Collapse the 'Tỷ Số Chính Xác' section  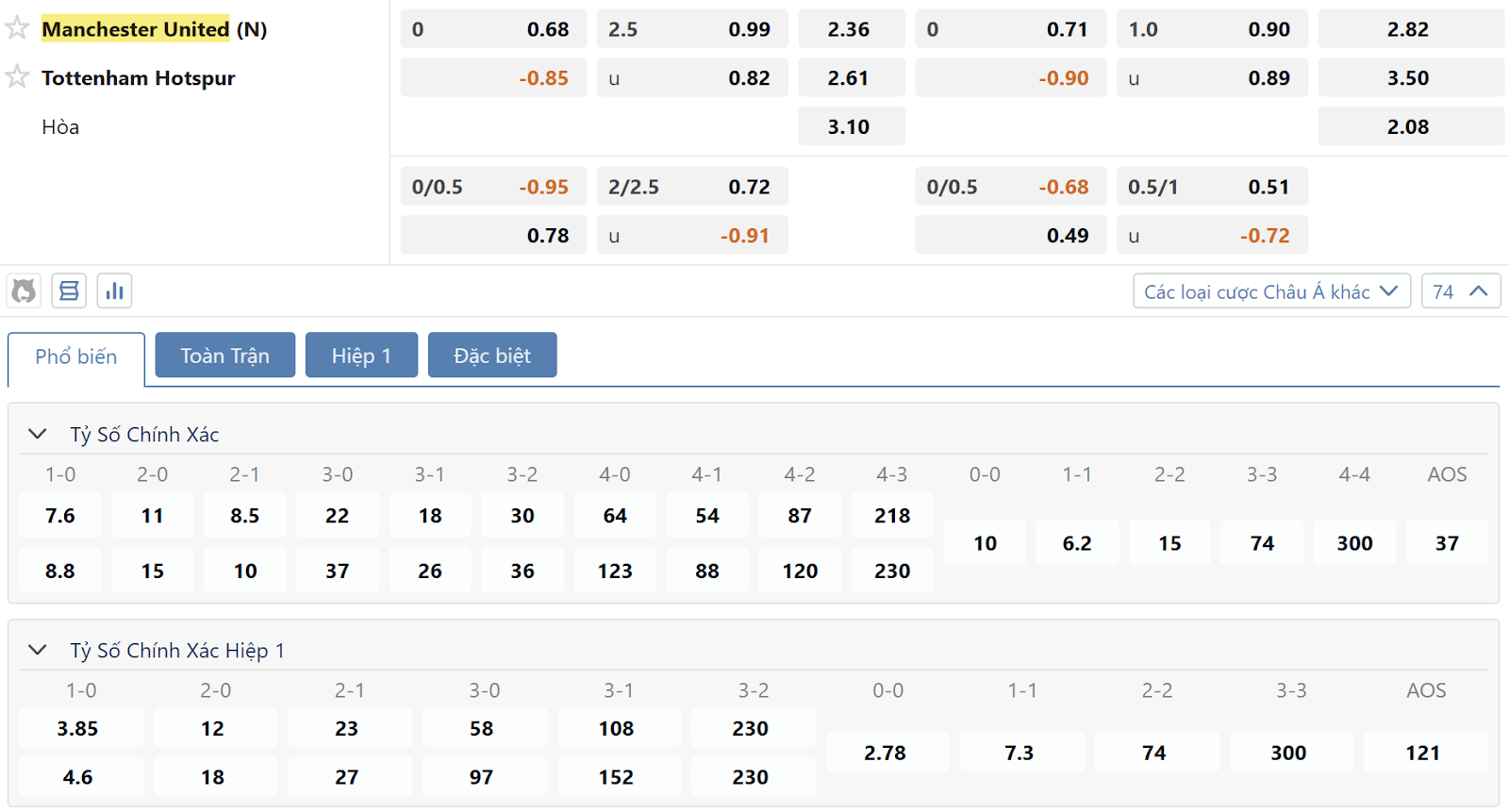point(38,434)
